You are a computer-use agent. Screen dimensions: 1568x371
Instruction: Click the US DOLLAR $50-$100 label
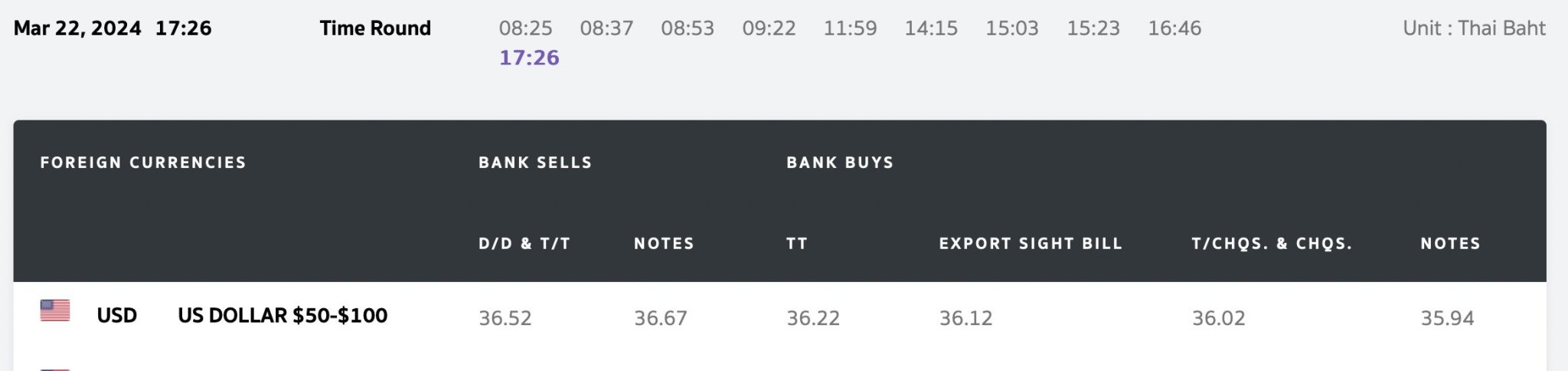click(283, 316)
